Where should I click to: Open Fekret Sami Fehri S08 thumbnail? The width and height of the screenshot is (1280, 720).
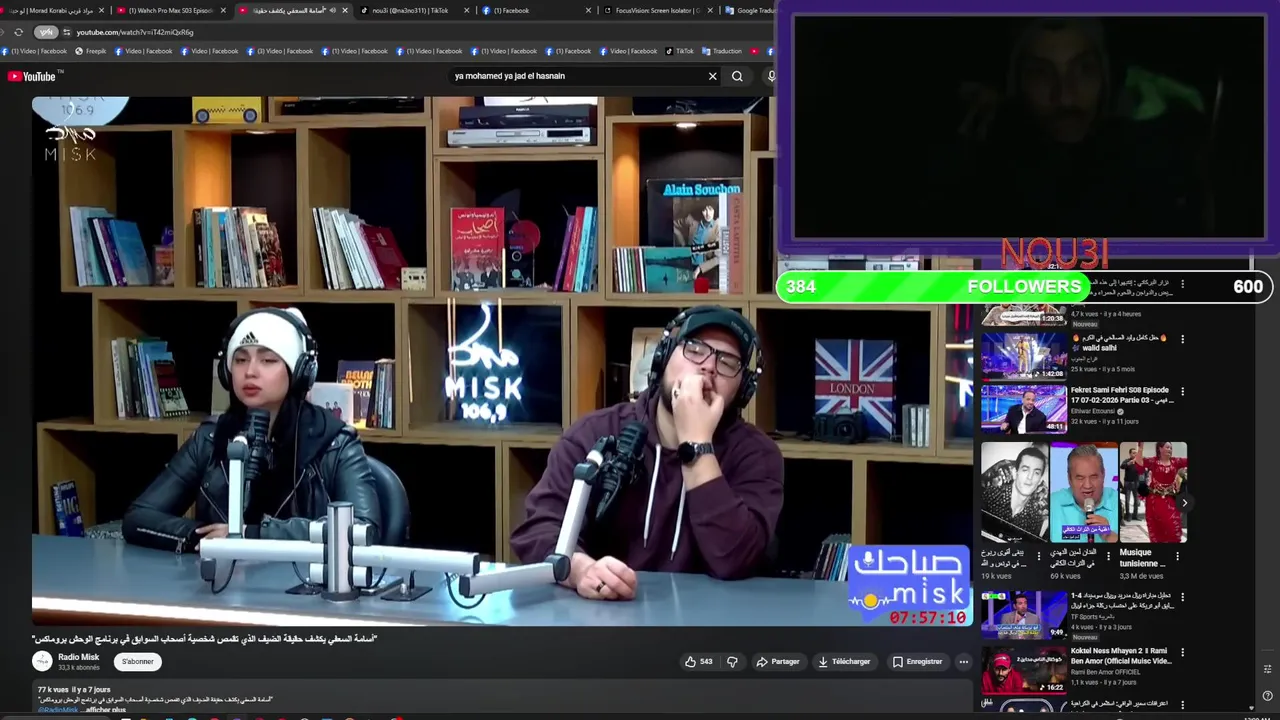(x=1024, y=408)
